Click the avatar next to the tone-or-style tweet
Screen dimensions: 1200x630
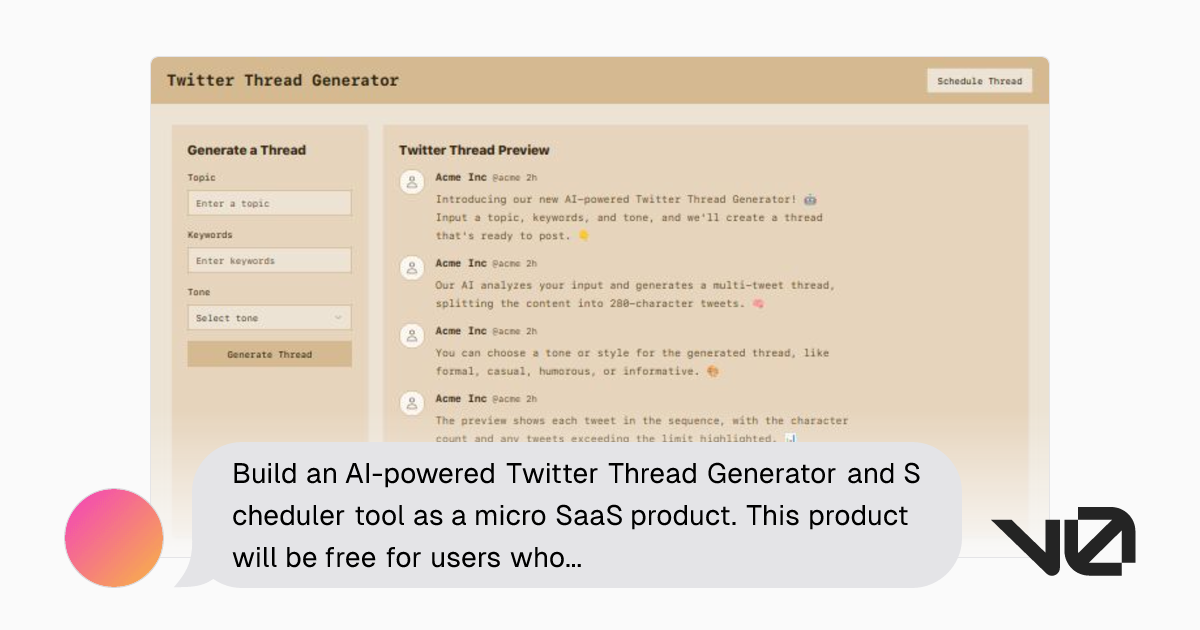tap(411, 335)
